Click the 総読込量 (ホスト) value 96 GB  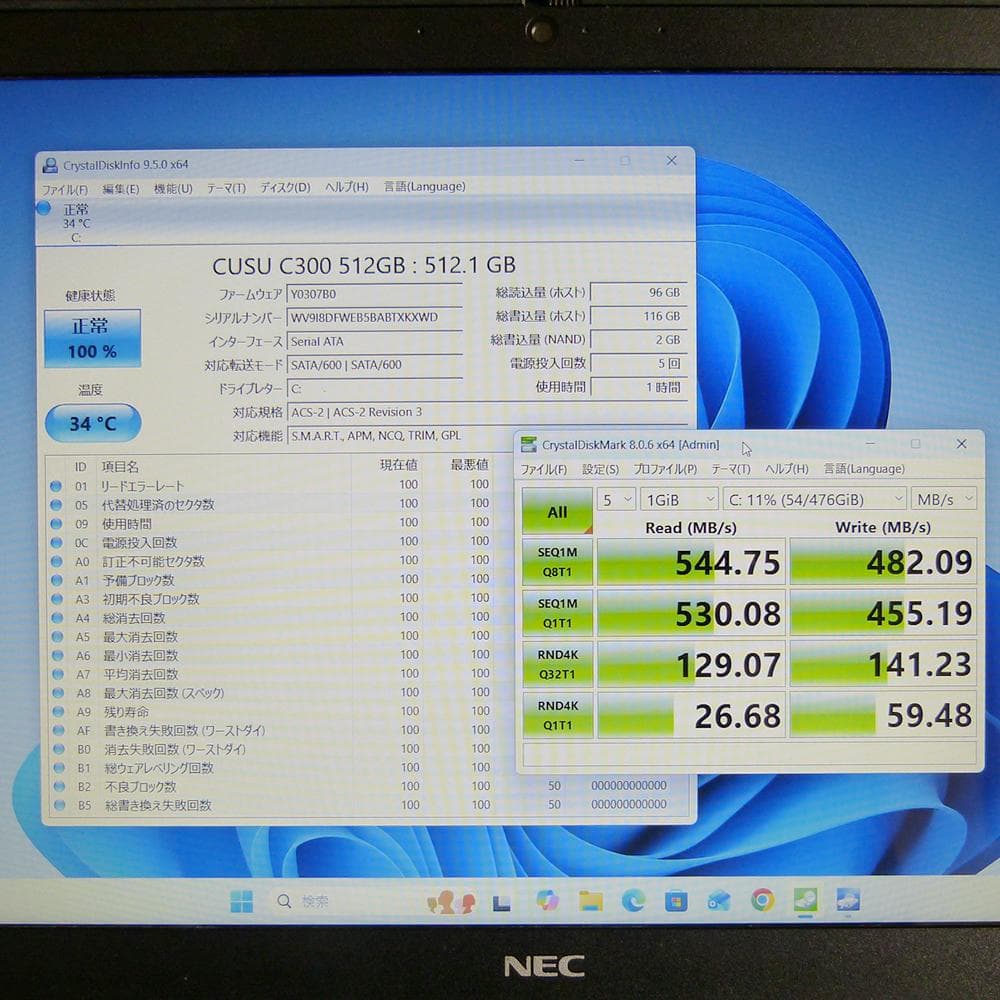(639, 292)
